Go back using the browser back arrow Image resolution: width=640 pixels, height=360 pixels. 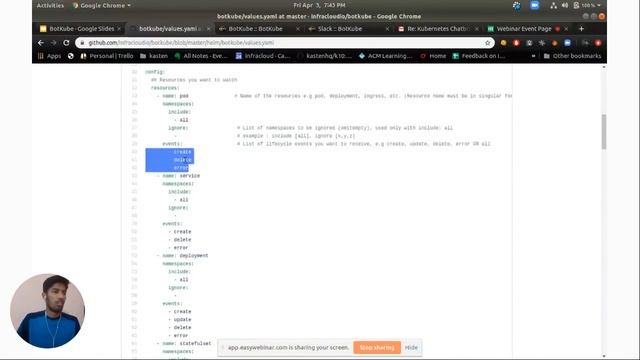point(41,42)
